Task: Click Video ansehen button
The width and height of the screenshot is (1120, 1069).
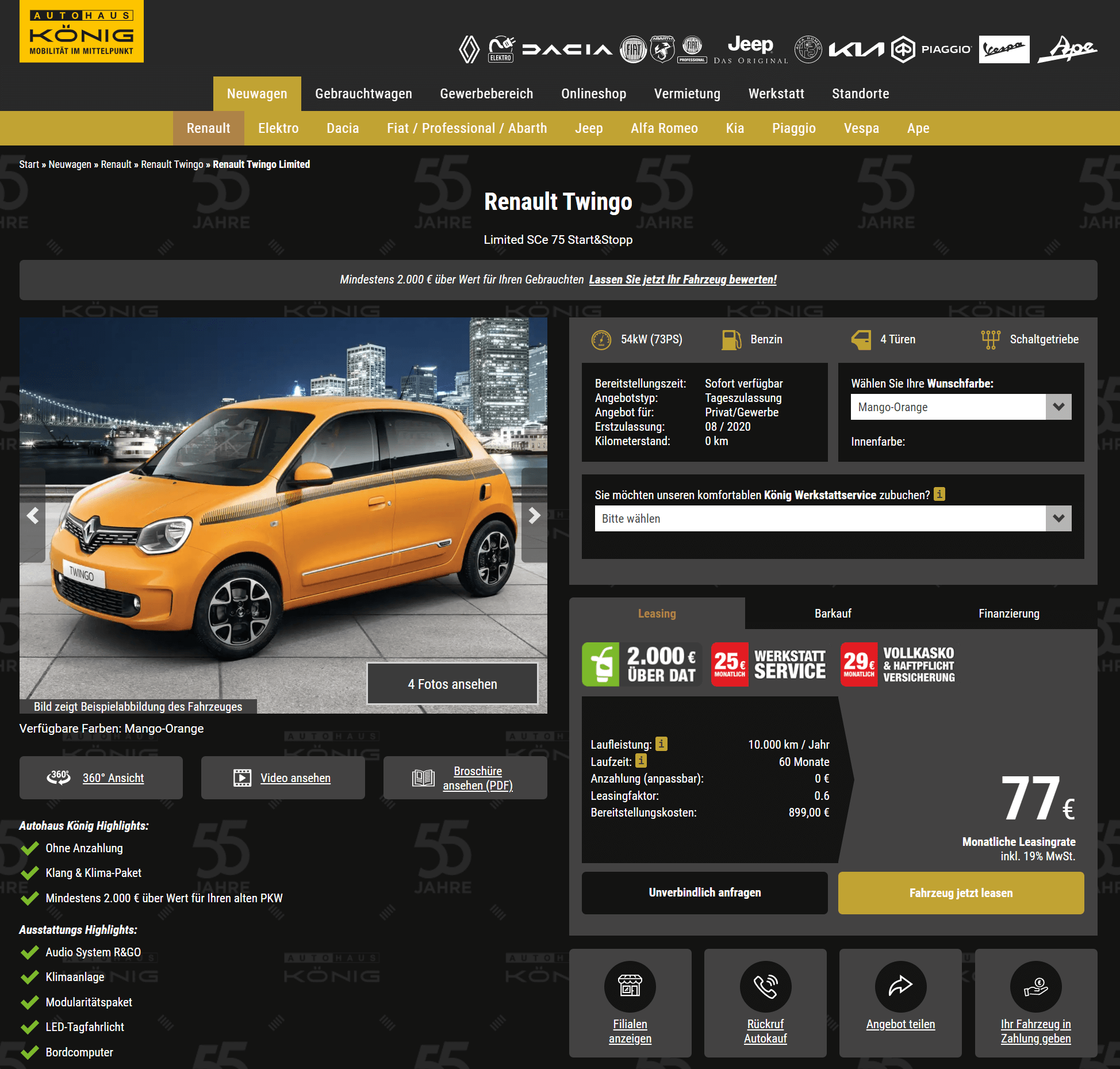Action: [x=283, y=778]
